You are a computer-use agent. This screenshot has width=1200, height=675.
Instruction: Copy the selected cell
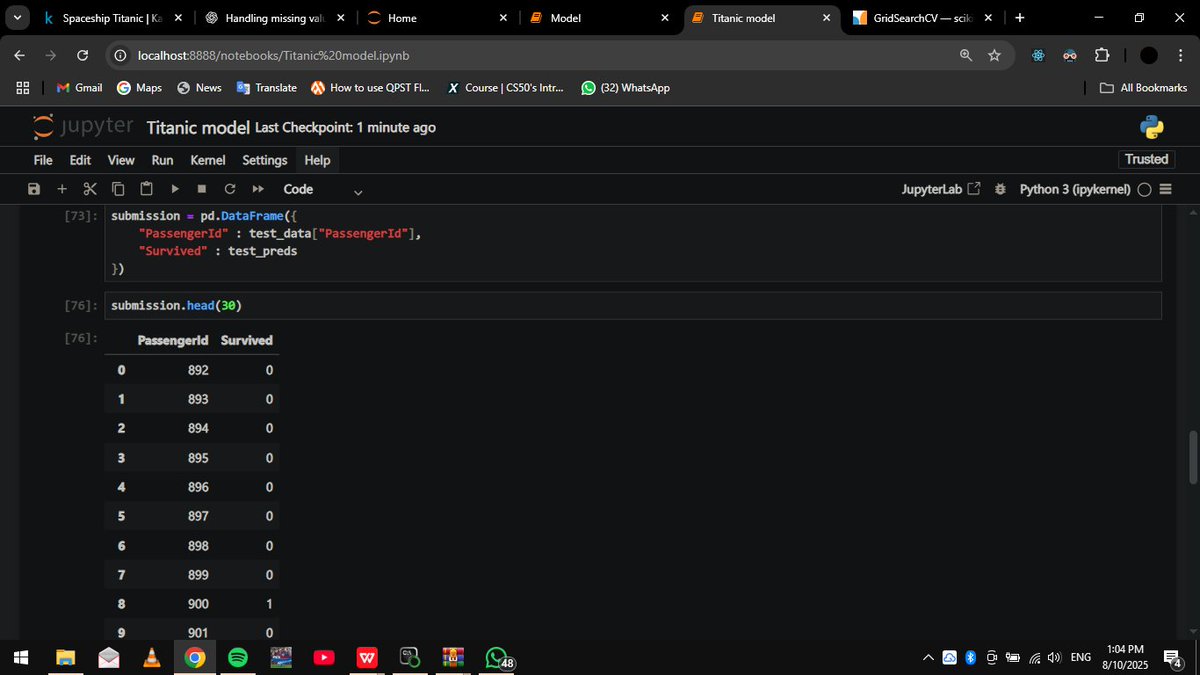[x=118, y=189]
